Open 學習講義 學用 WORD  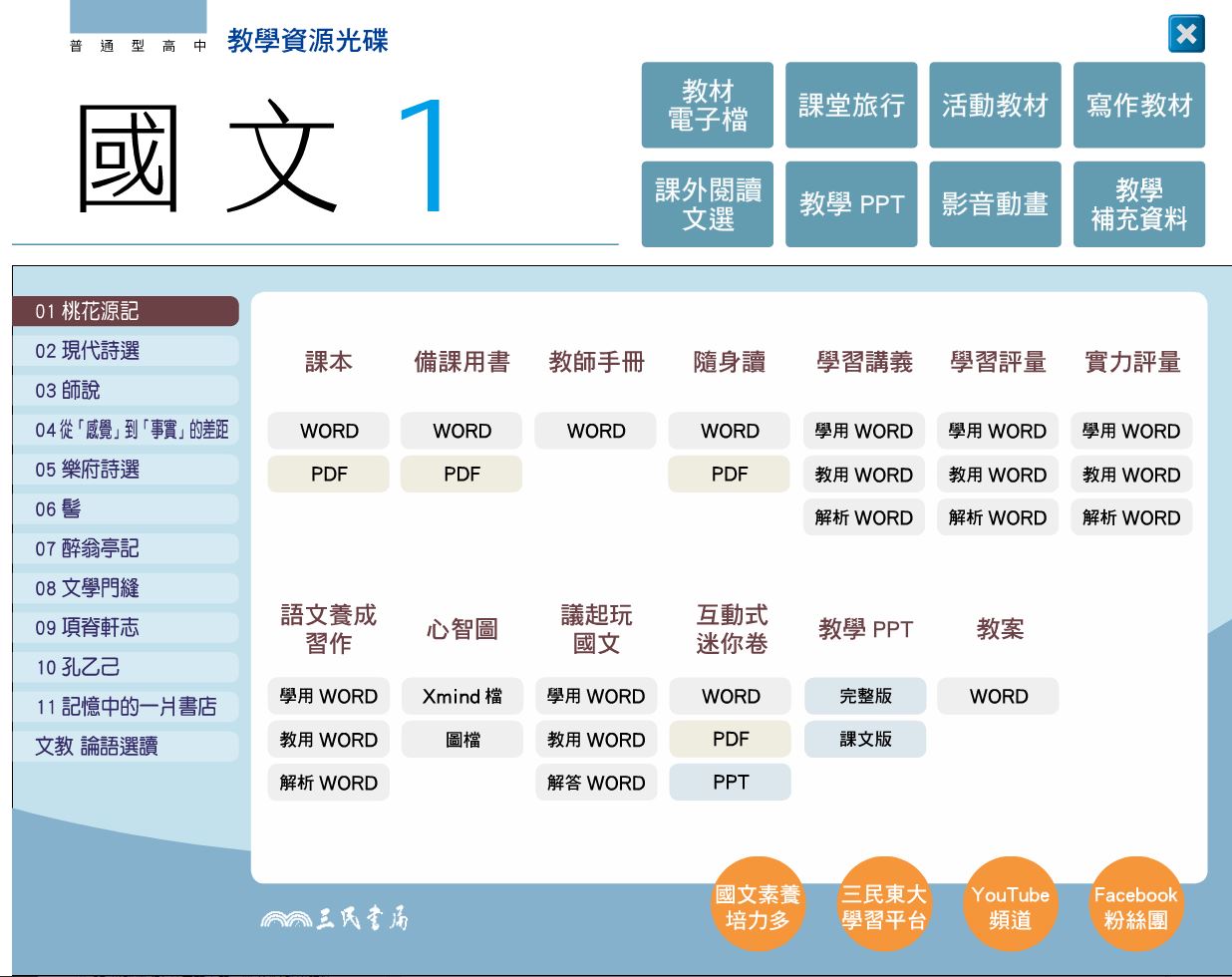(864, 431)
